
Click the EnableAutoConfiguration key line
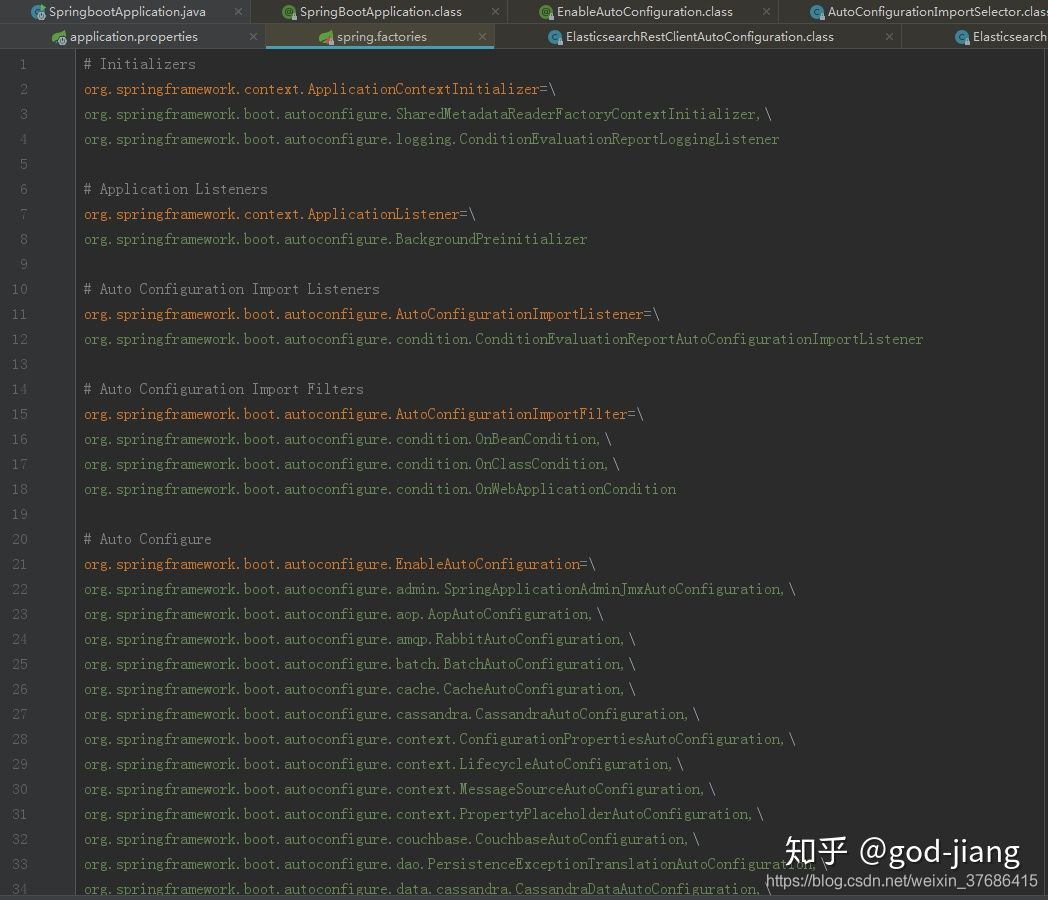[x=340, y=564]
